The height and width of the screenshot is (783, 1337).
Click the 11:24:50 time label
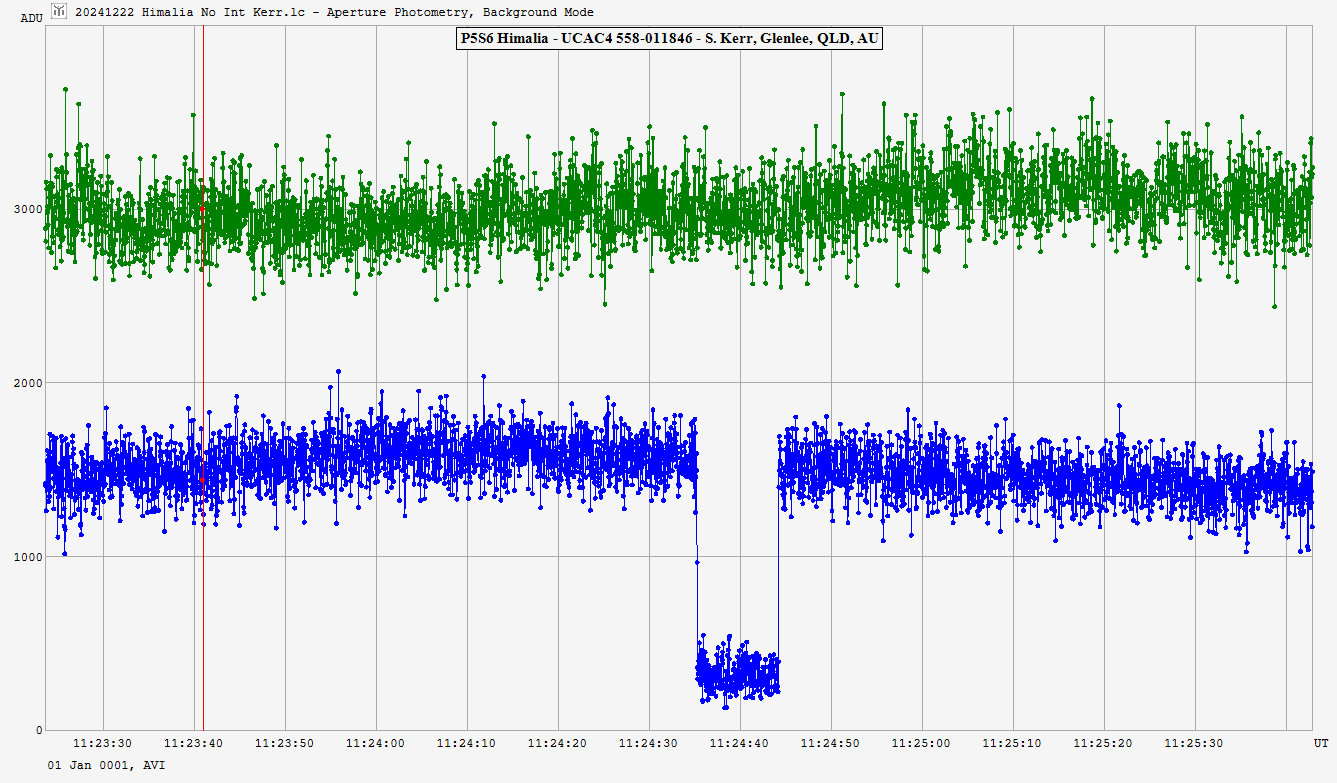click(x=831, y=743)
